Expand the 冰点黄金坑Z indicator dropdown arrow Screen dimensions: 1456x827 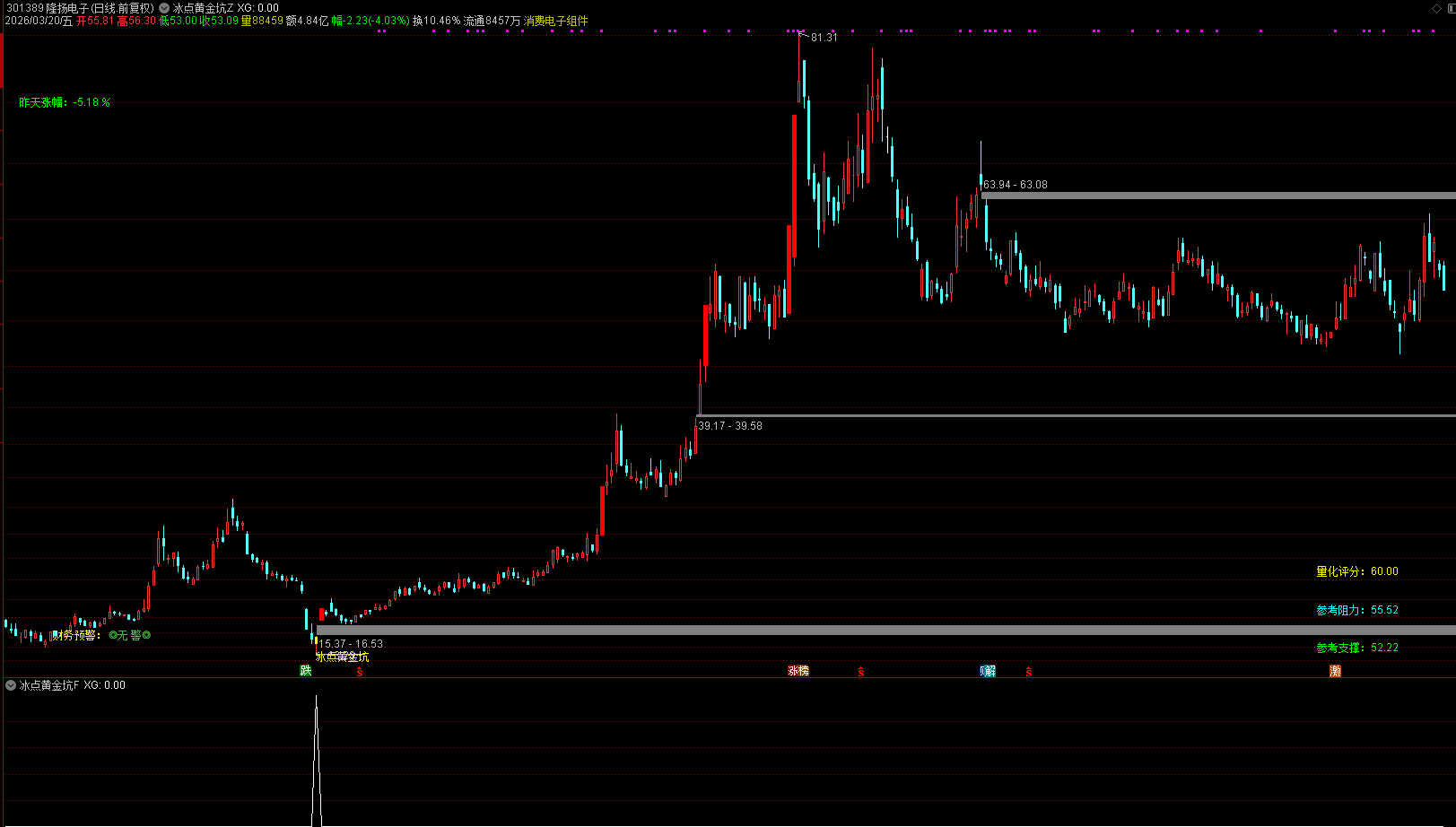click(x=164, y=8)
